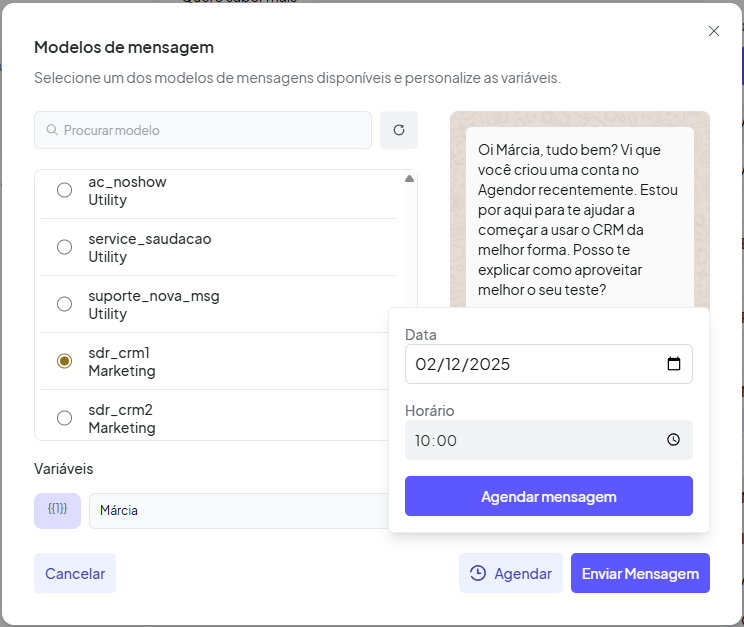
Task: Select the sdr_crm1 Marketing radio button
Action: pos(65,361)
